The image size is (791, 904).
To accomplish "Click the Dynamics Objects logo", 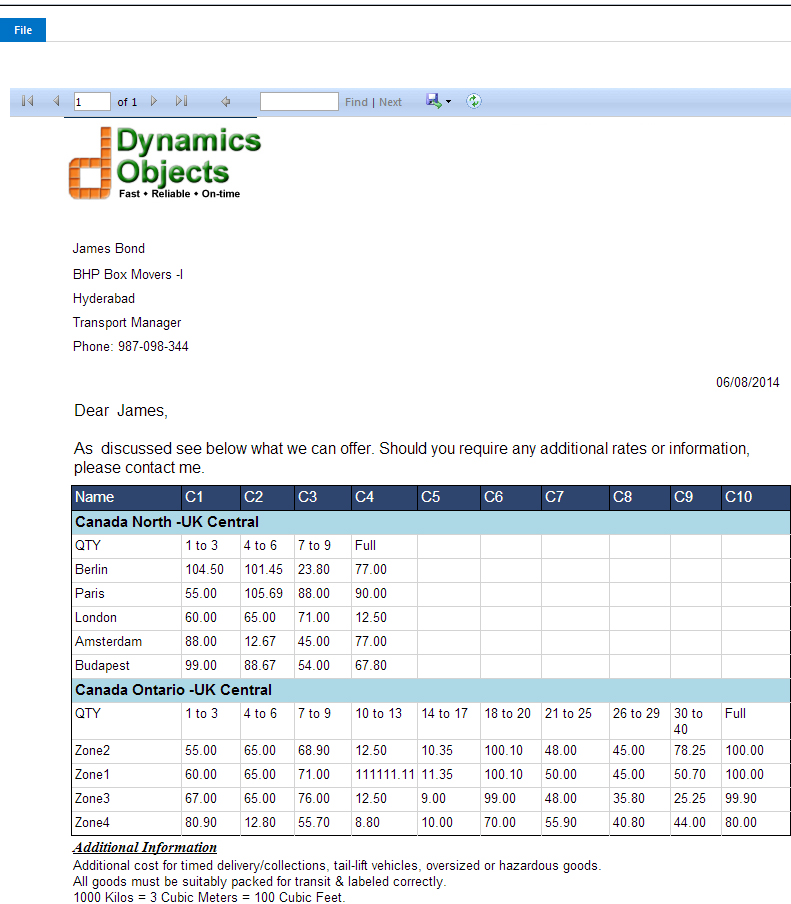I will coord(165,162).
